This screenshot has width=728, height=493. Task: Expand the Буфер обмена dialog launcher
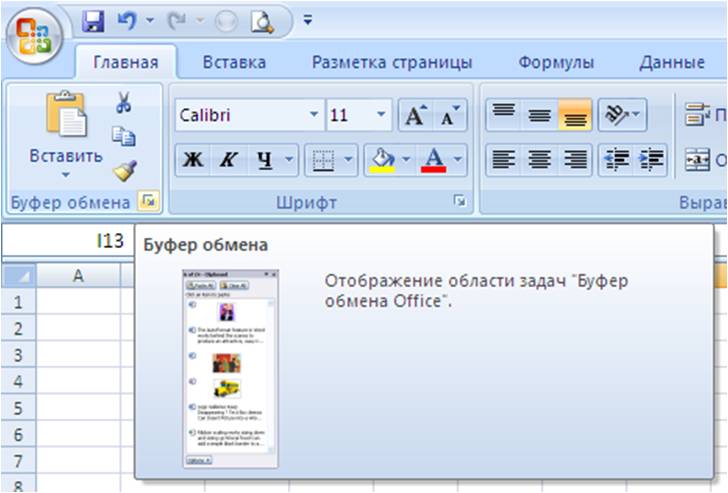148,203
